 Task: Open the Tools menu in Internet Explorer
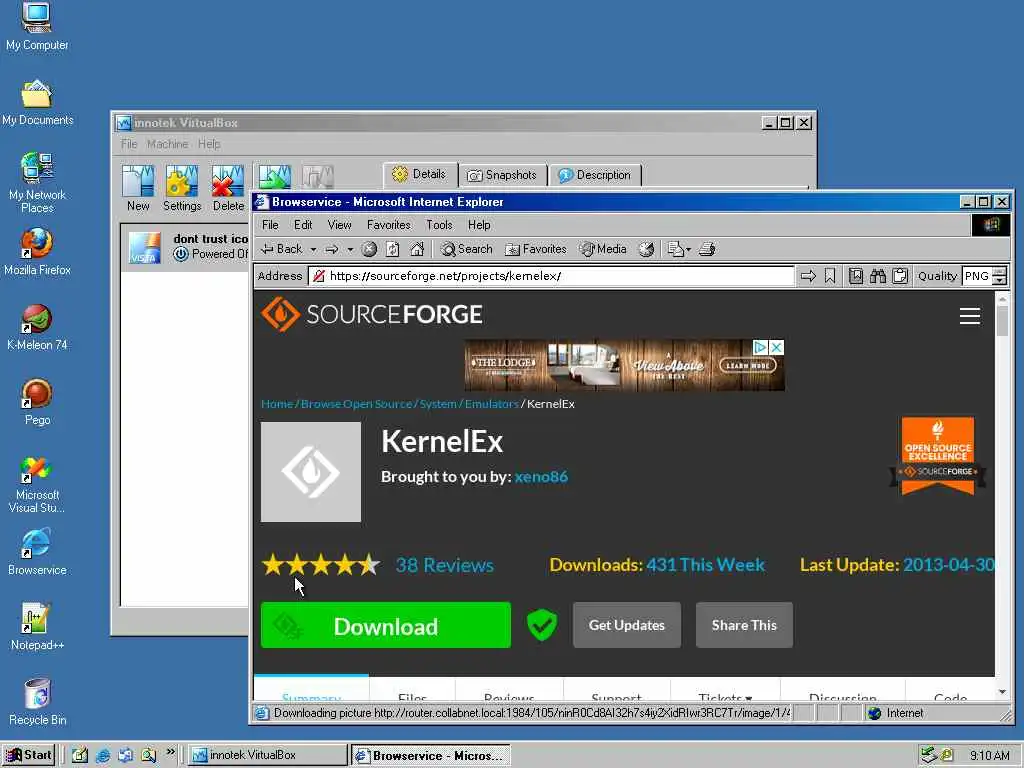(439, 225)
